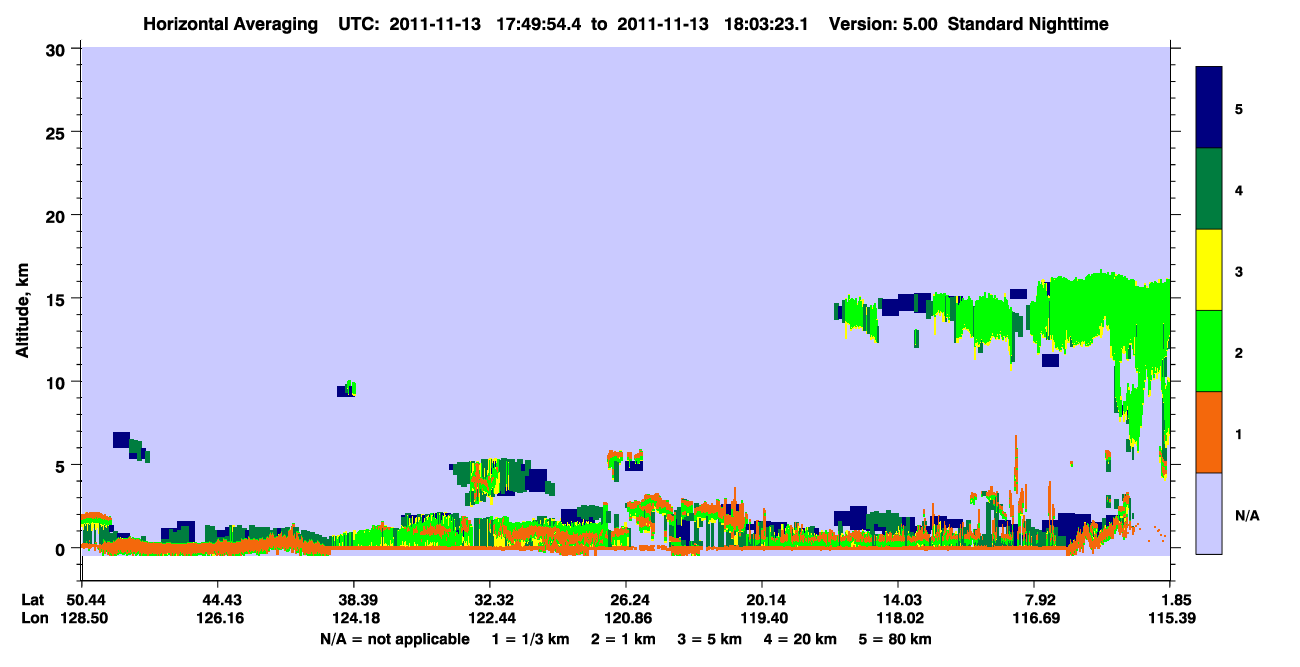The width and height of the screenshot is (1300, 667).
Task: Click 'Standard Nighttime' in the title
Action: 1028,23
